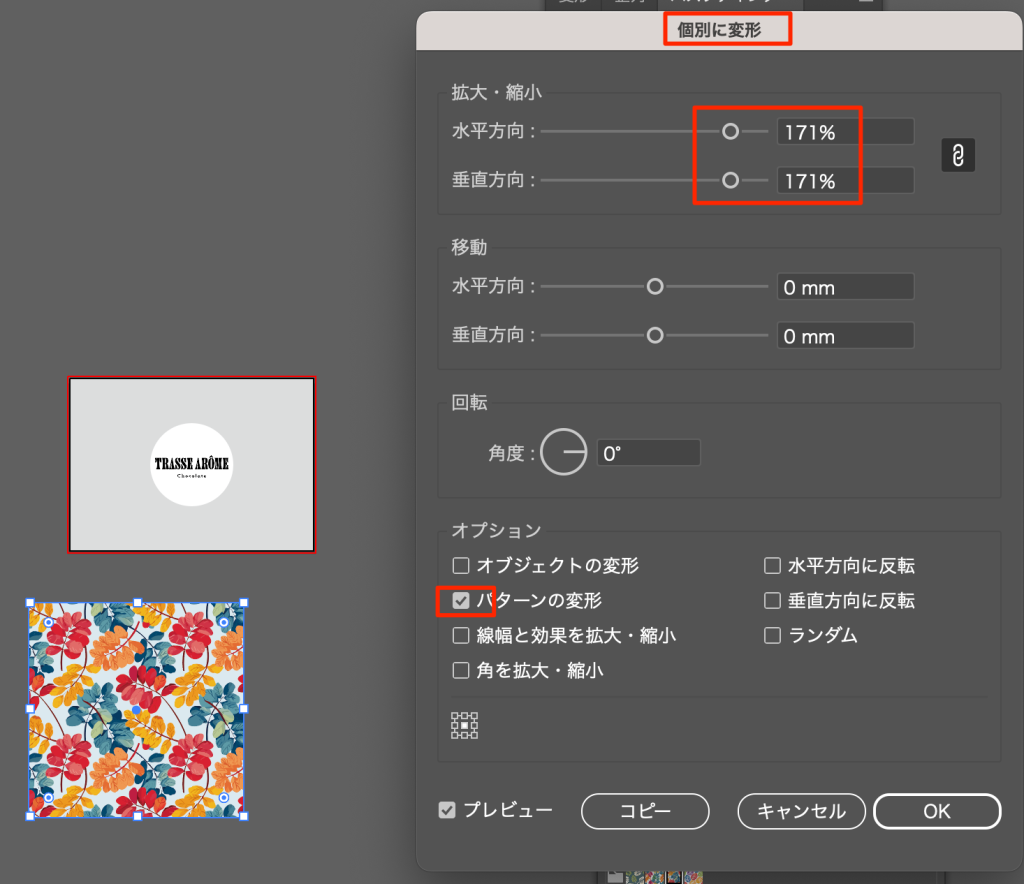Click the rotation angle 0° field

[648, 453]
